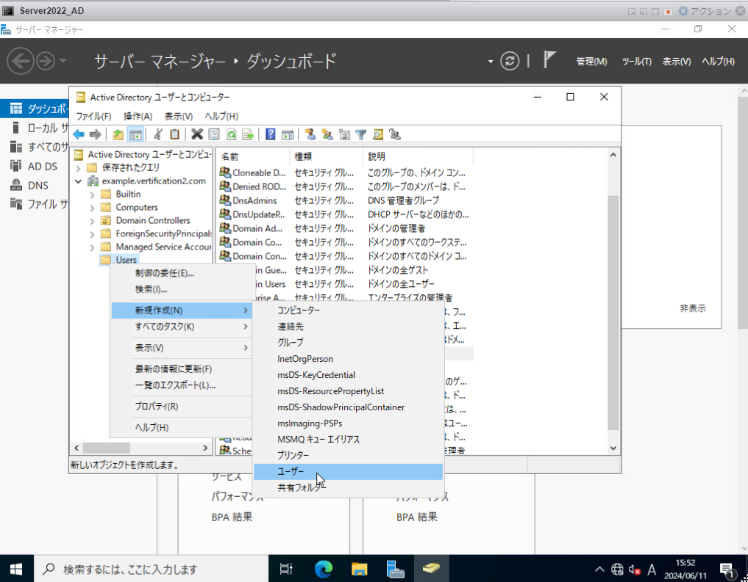The image size is (748, 582).
Task: Click the add to group icon
Action: click(x=395, y=135)
